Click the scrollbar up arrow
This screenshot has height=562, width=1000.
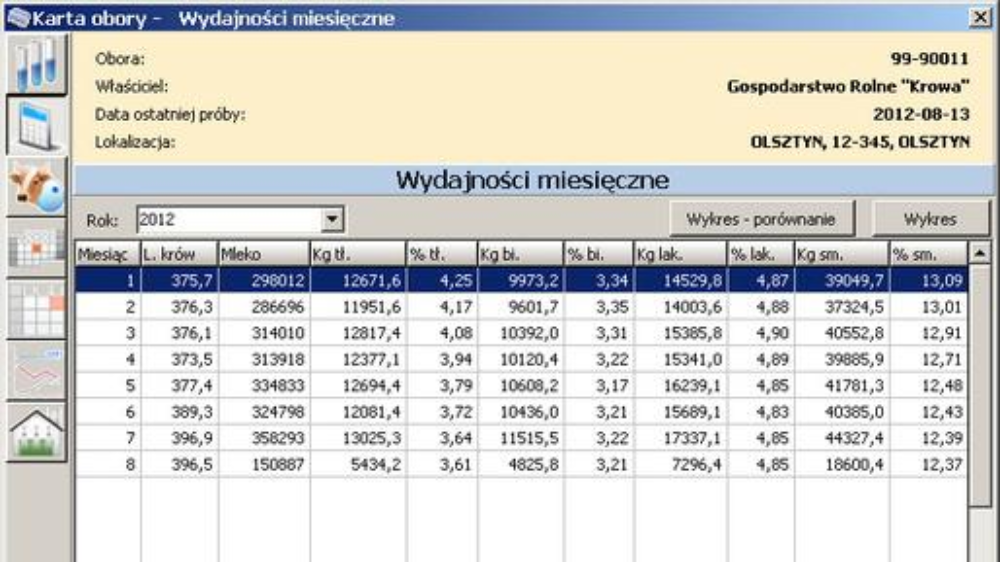(980, 254)
